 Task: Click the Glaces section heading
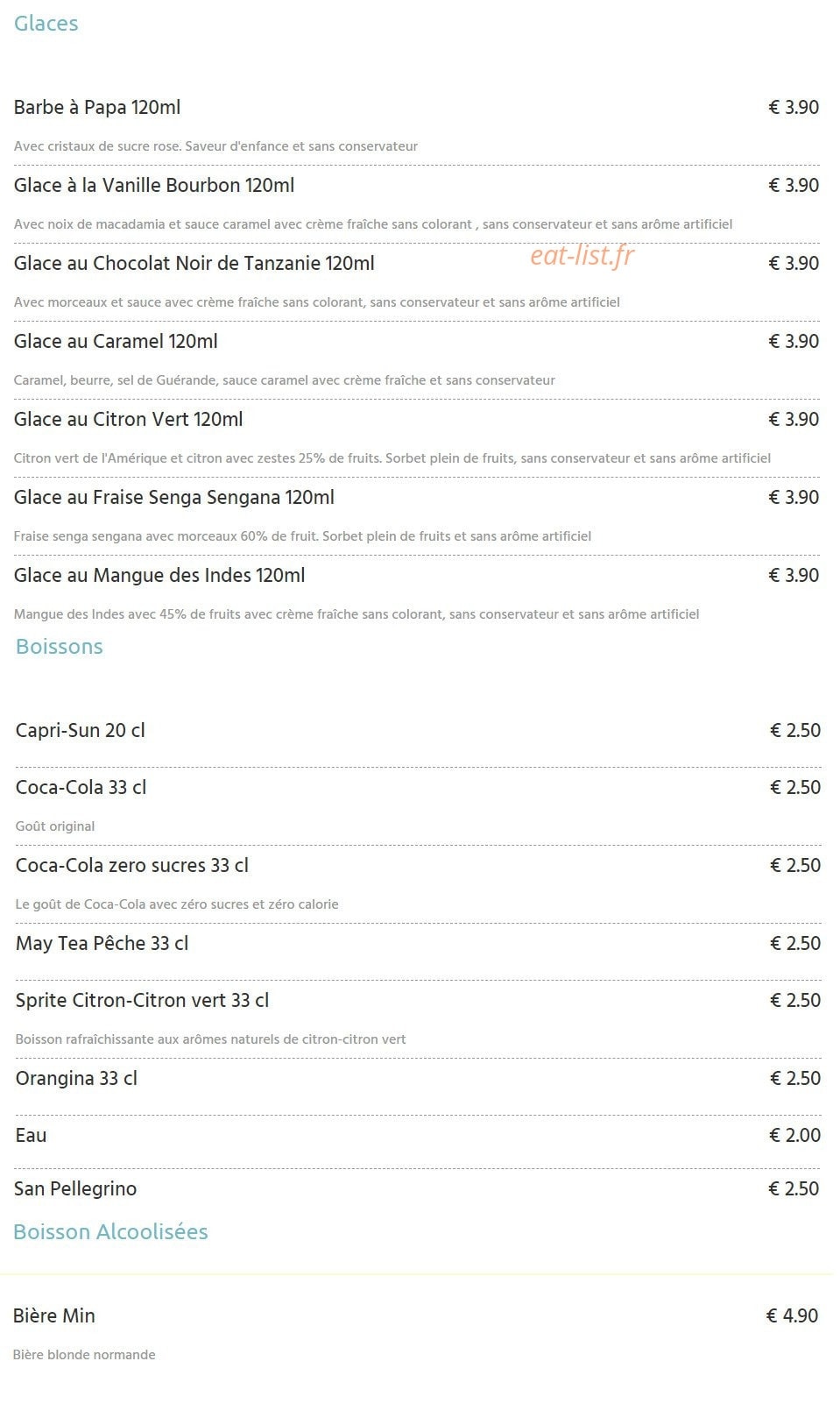(46, 24)
